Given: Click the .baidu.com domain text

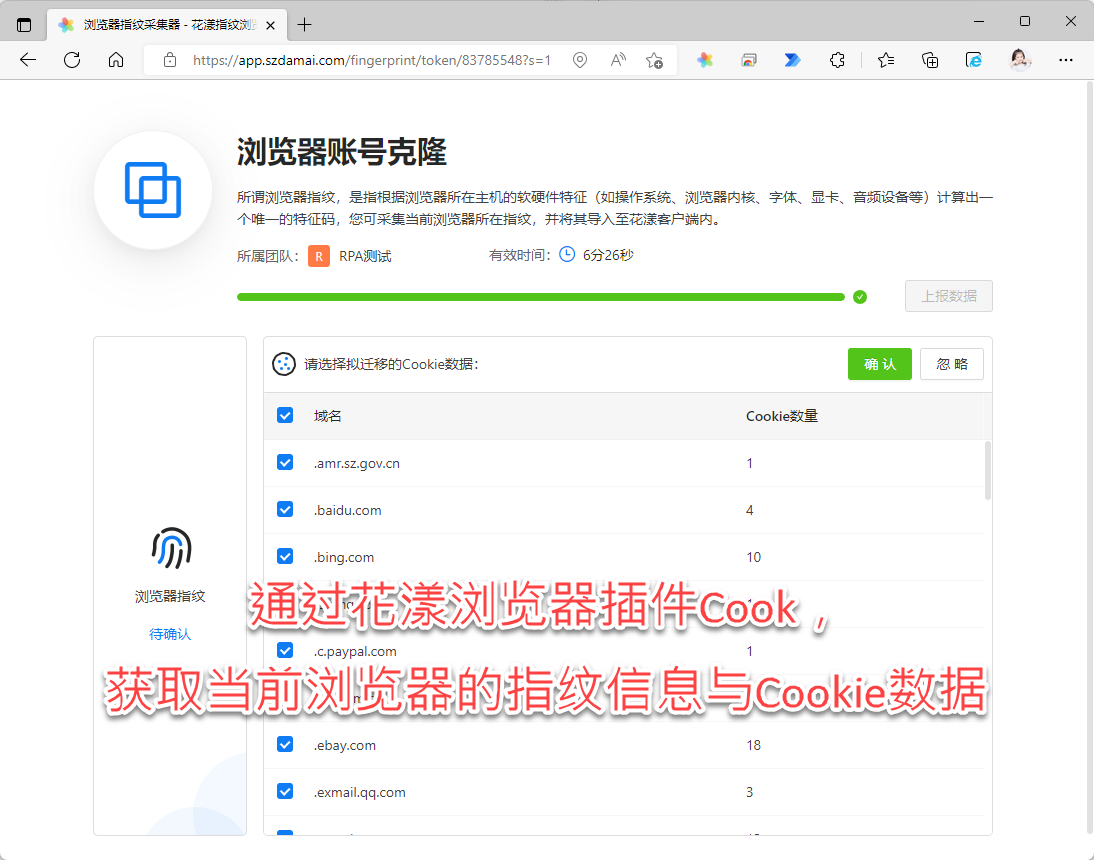Looking at the screenshot, I should point(347,511).
